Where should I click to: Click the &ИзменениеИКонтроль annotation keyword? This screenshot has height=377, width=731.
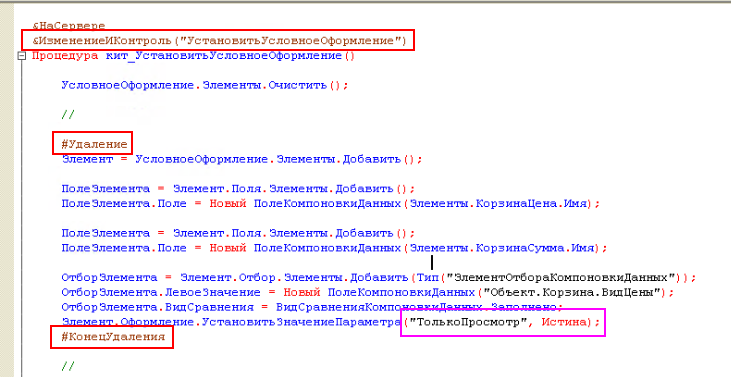(102, 41)
